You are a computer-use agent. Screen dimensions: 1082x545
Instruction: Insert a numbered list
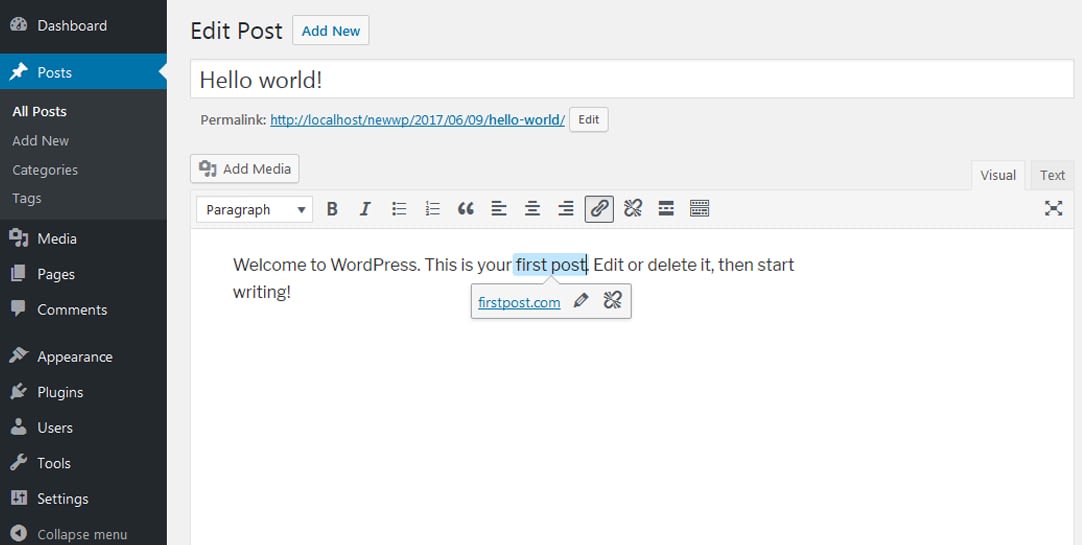[433, 209]
